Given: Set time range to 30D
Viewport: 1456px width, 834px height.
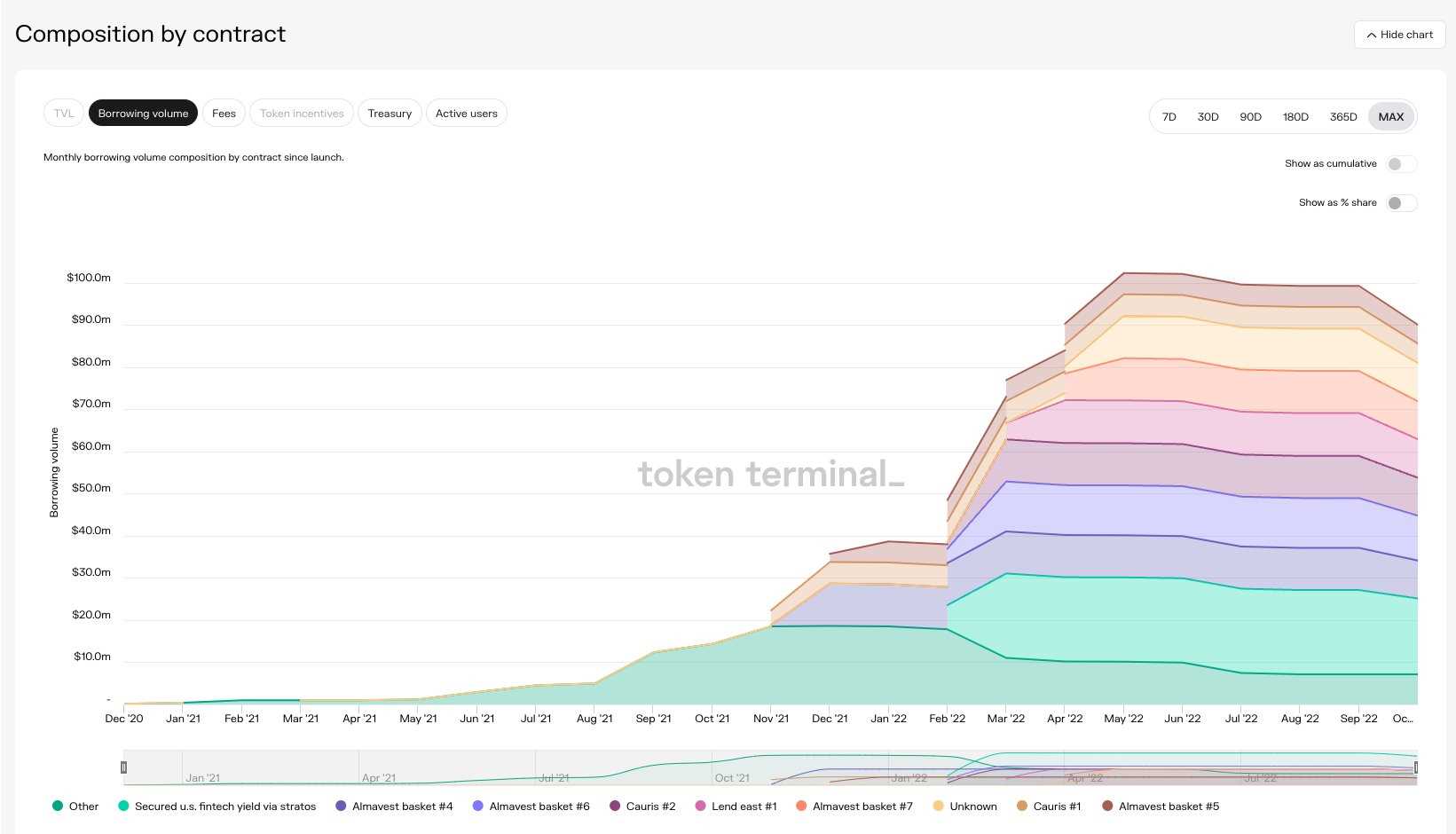Looking at the screenshot, I should [1208, 117].
